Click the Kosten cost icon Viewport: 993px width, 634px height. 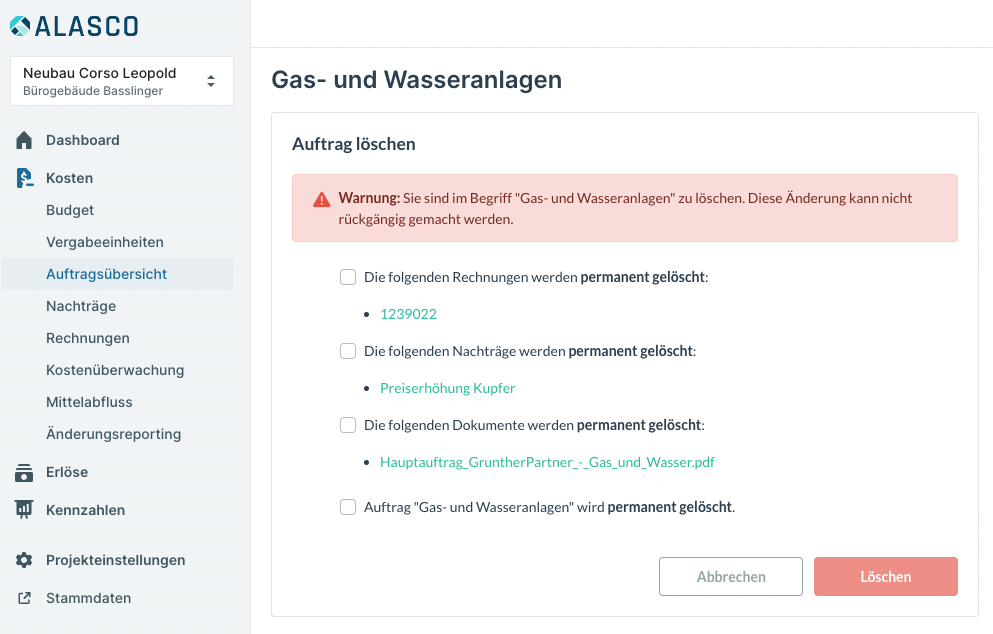tap(24, 178)
